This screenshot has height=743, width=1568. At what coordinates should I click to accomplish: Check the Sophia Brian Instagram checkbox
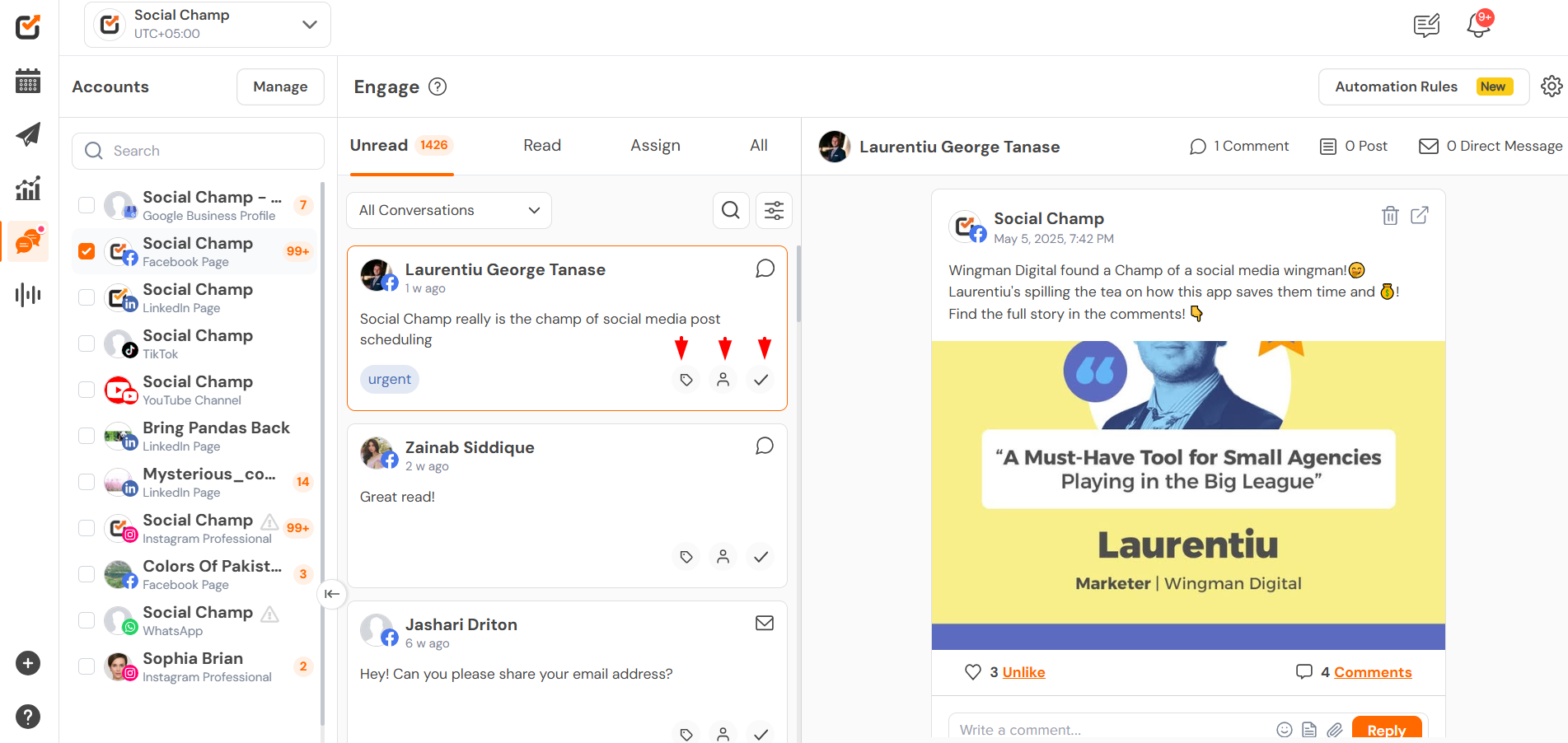(87, 666)
